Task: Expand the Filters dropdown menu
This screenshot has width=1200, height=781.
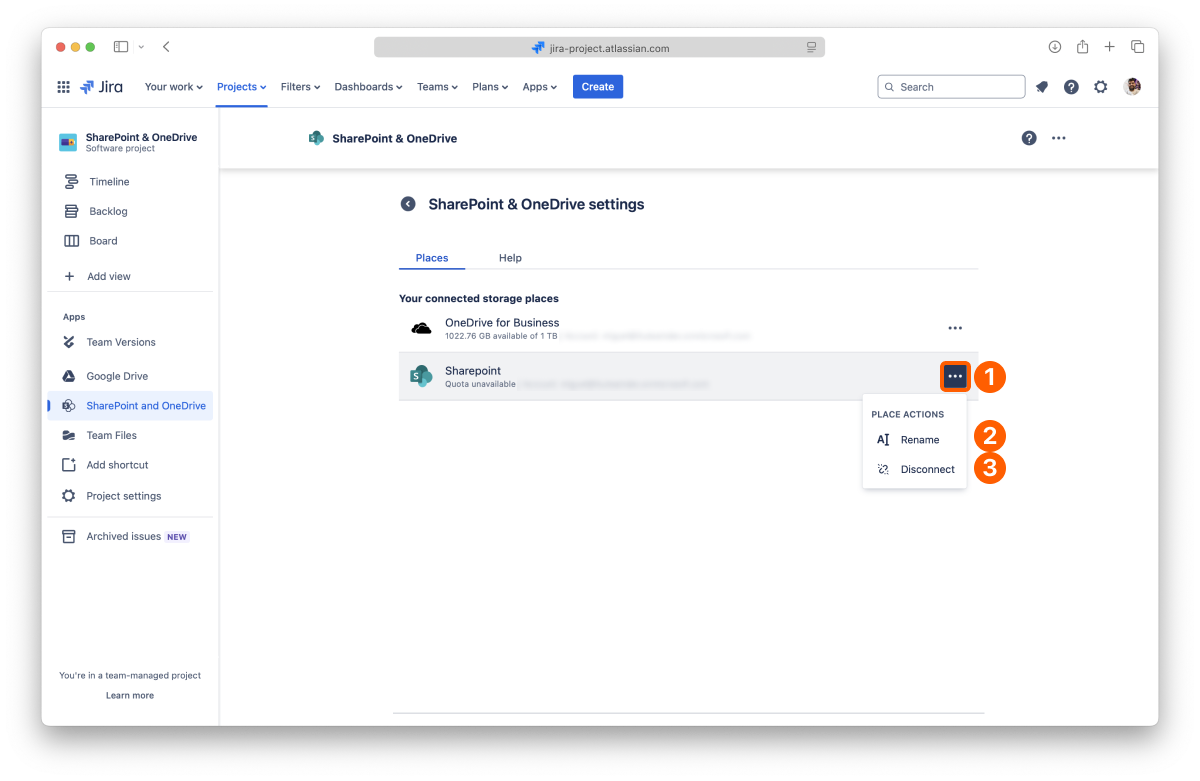Action: click(300, 87)
